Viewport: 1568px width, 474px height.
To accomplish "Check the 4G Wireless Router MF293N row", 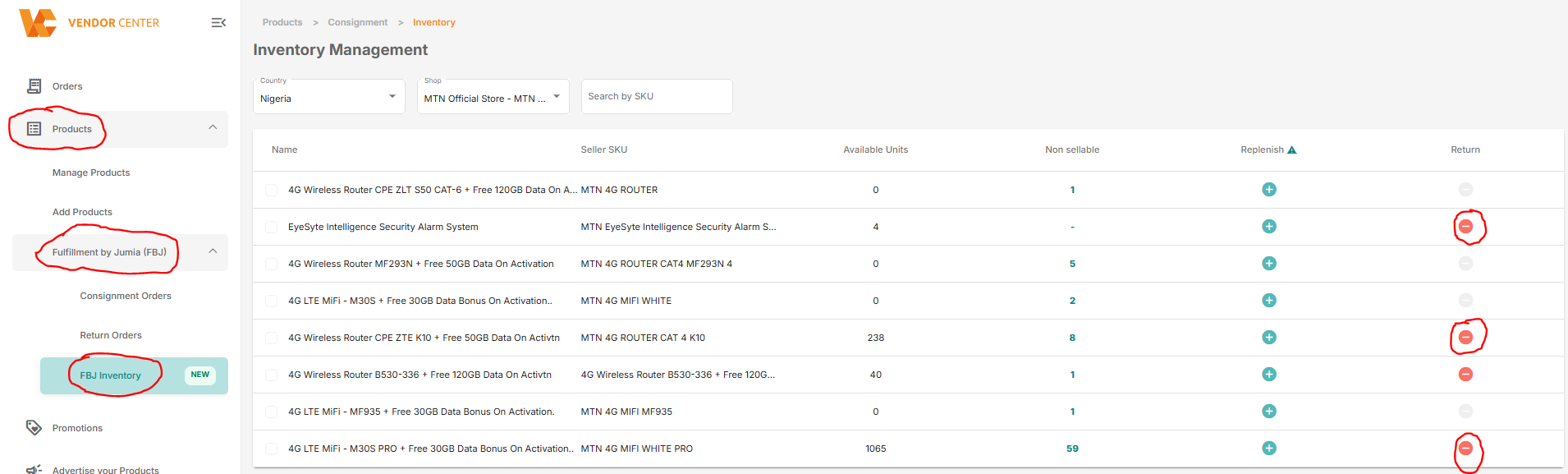I will [x=271, y=265].
